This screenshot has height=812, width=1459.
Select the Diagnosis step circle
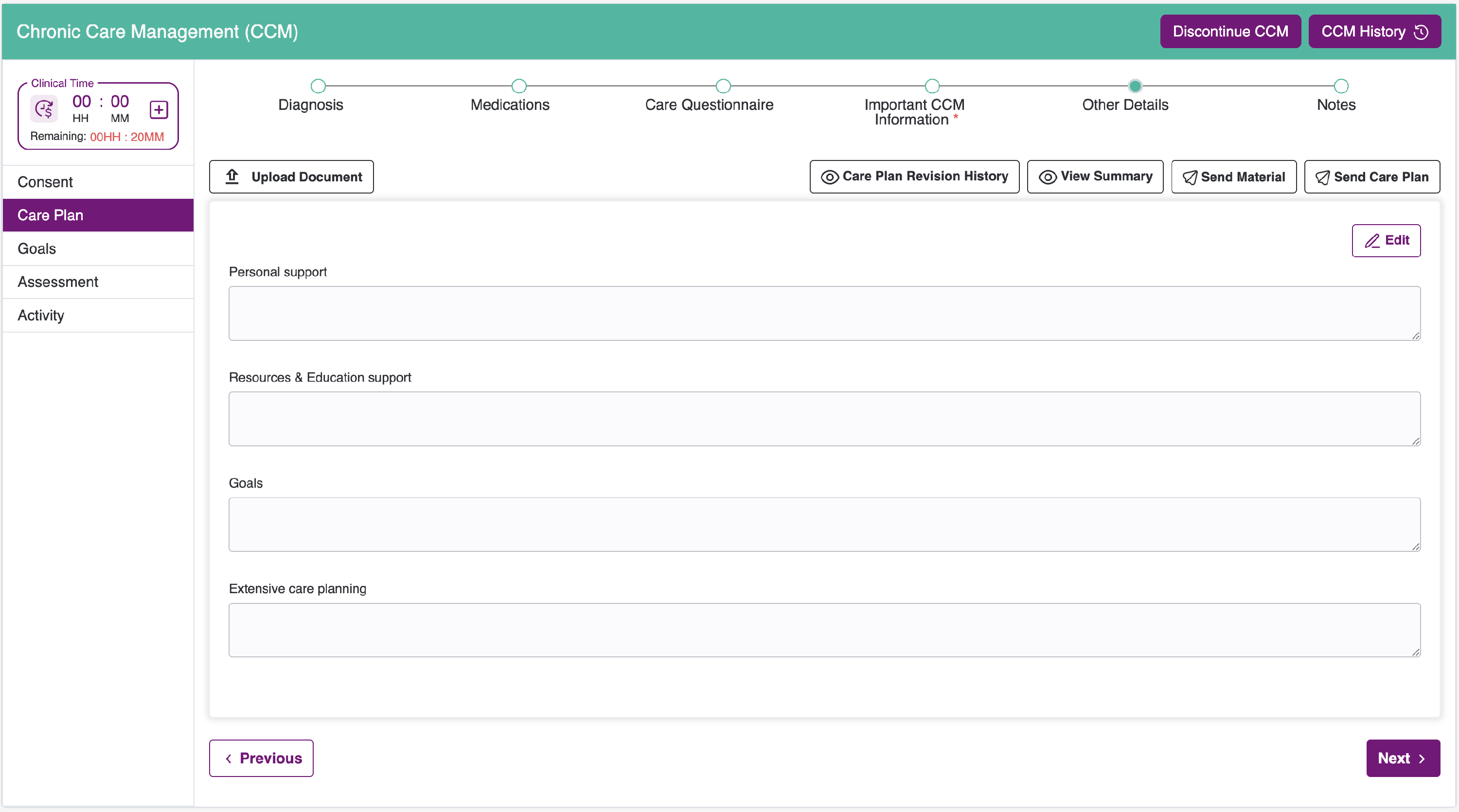[x=319, y=86]
